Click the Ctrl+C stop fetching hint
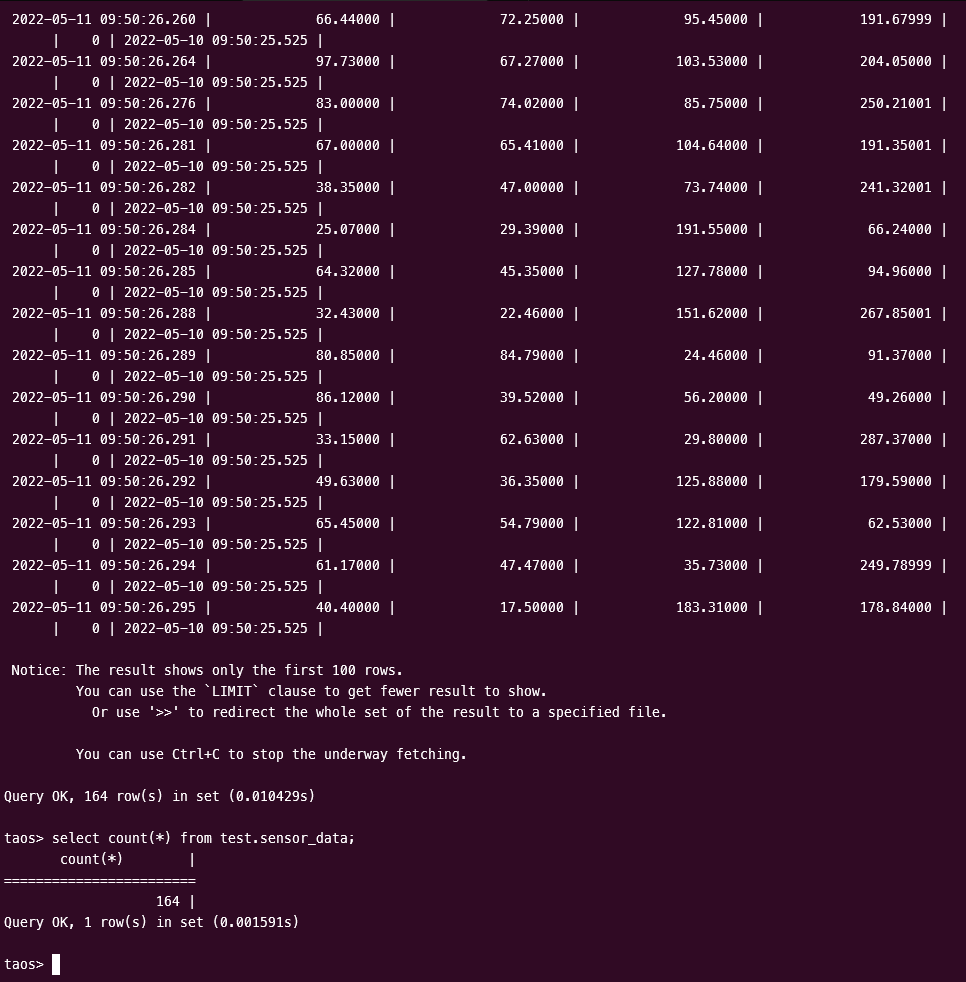The height and width of the screenshot is (982, 966). pyautogui.click(x=271, y=754)
